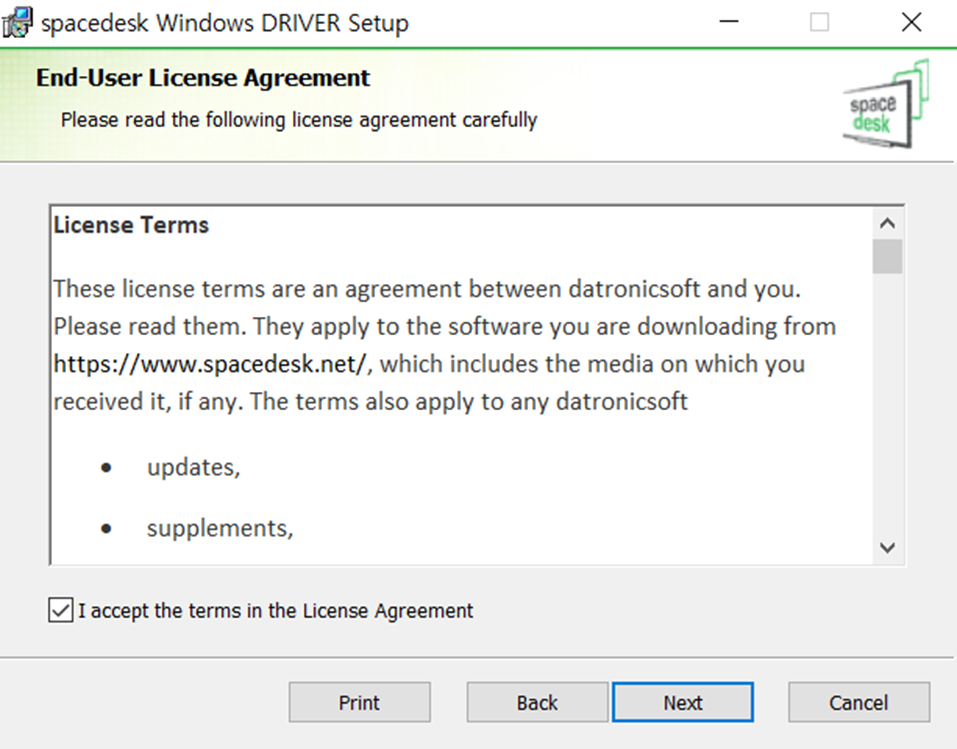Uncheck the accept license terms checkbox
Image resolution: width=957 pixels, height=749 pixels.
[x=60, y=610]
